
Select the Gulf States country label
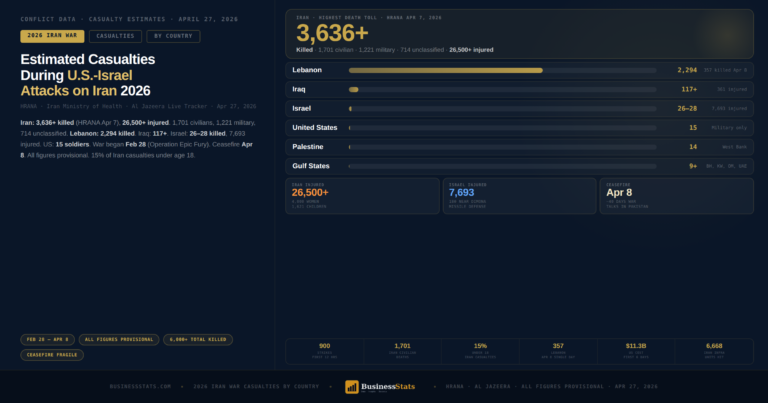tap(311, 166)
